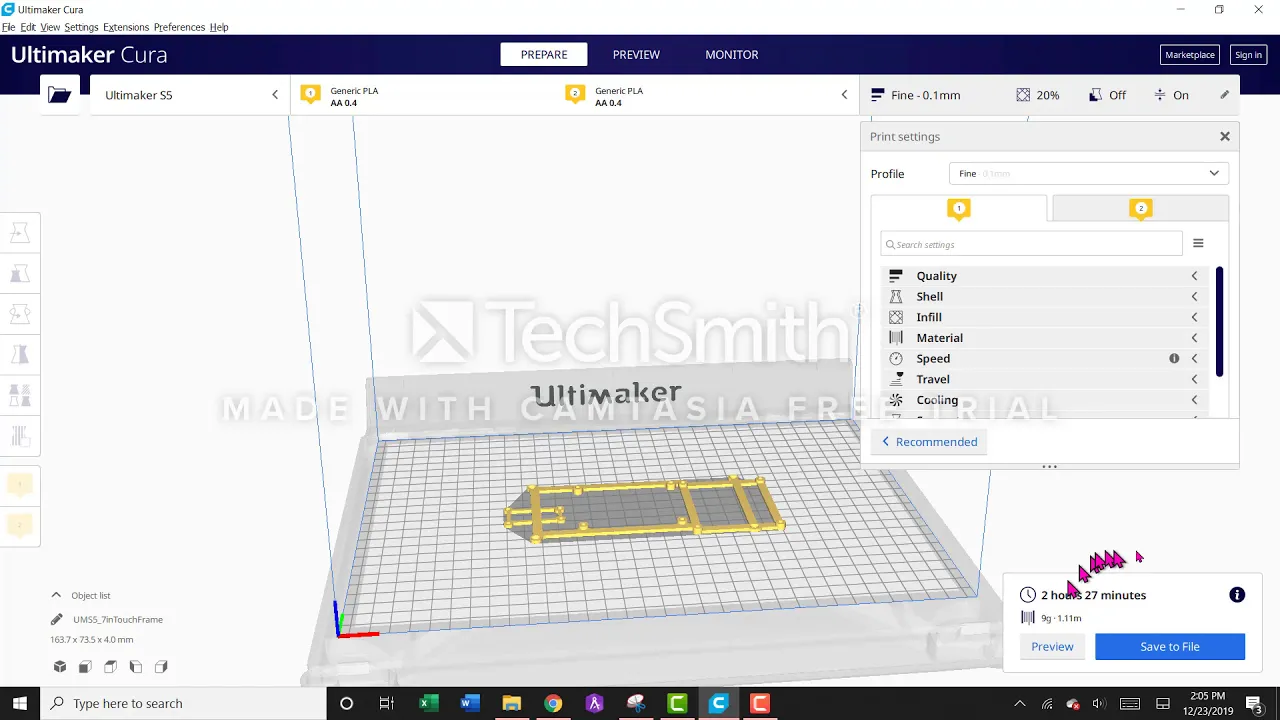Image resolution: width=1280 pixels, height=720 pixels.
Task: Click the Search settings field
Action: [x=1032, y=244]
